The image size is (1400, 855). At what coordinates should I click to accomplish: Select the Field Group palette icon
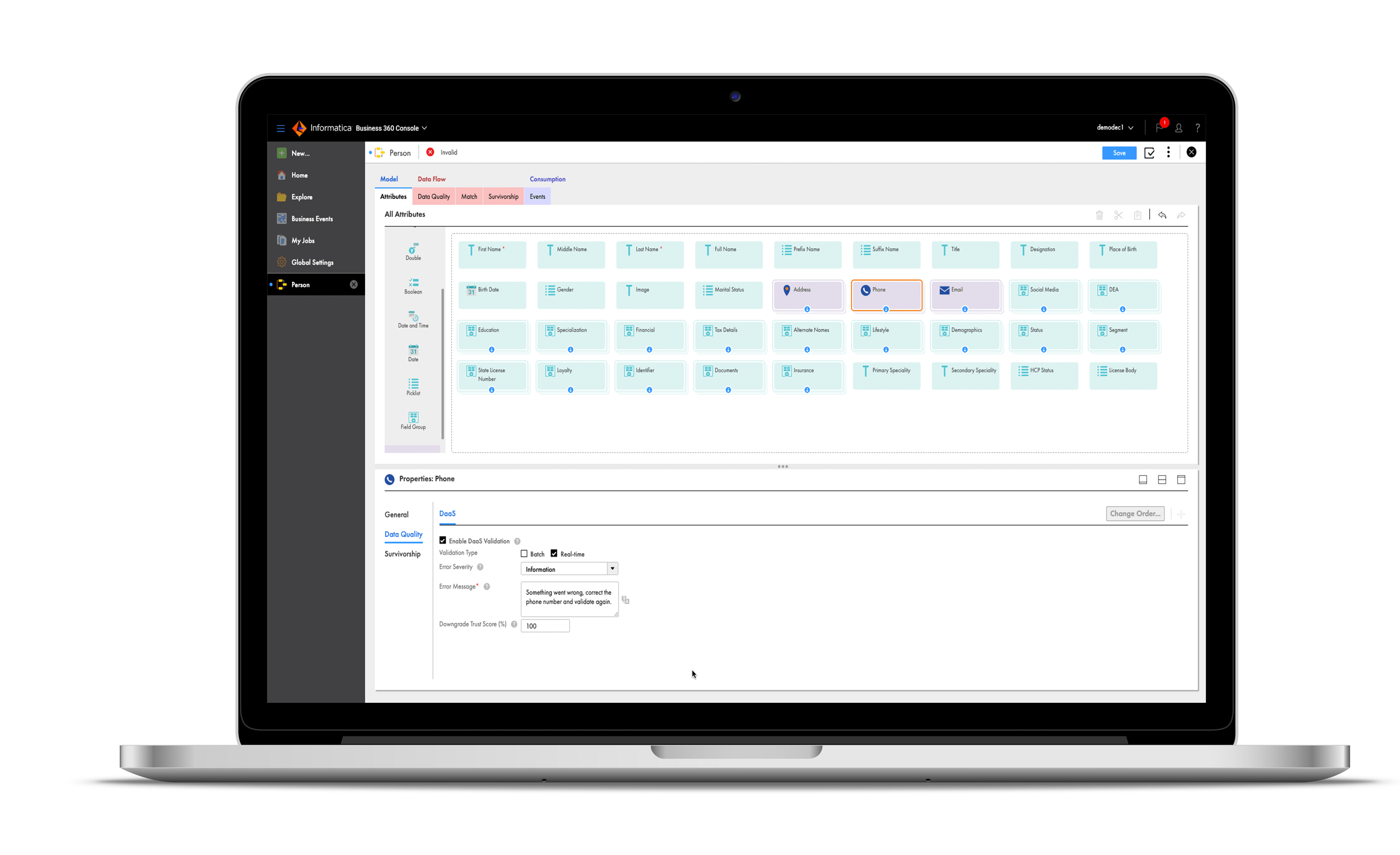click(x=413, y=417)
